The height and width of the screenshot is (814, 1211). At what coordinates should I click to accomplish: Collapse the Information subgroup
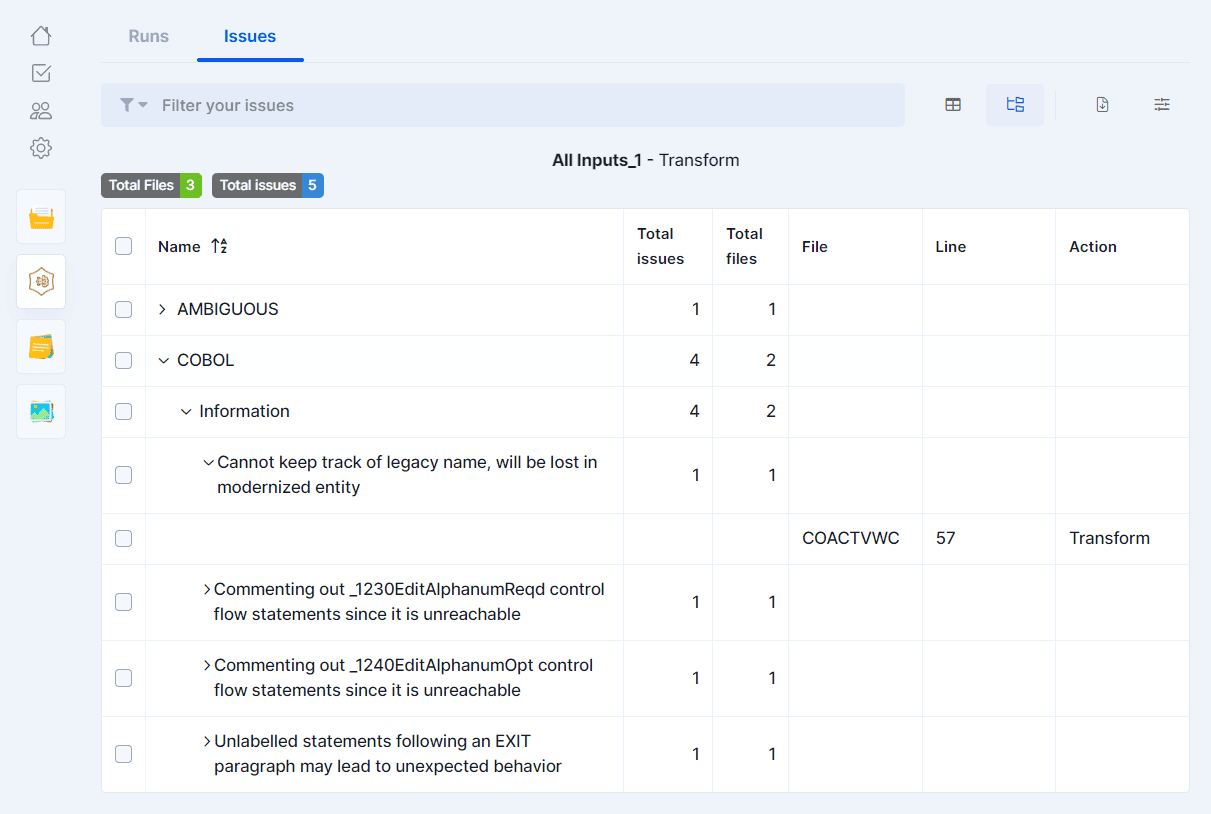pos(186,411)
